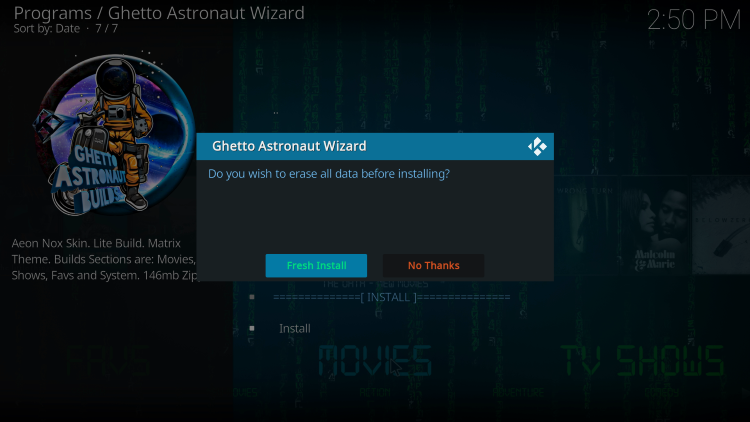Screen dimensions: 750x422
Task: Click the Programs / Ghetto Astronaut Wizard breadcrumb
Action: click(x=159, y=13)
